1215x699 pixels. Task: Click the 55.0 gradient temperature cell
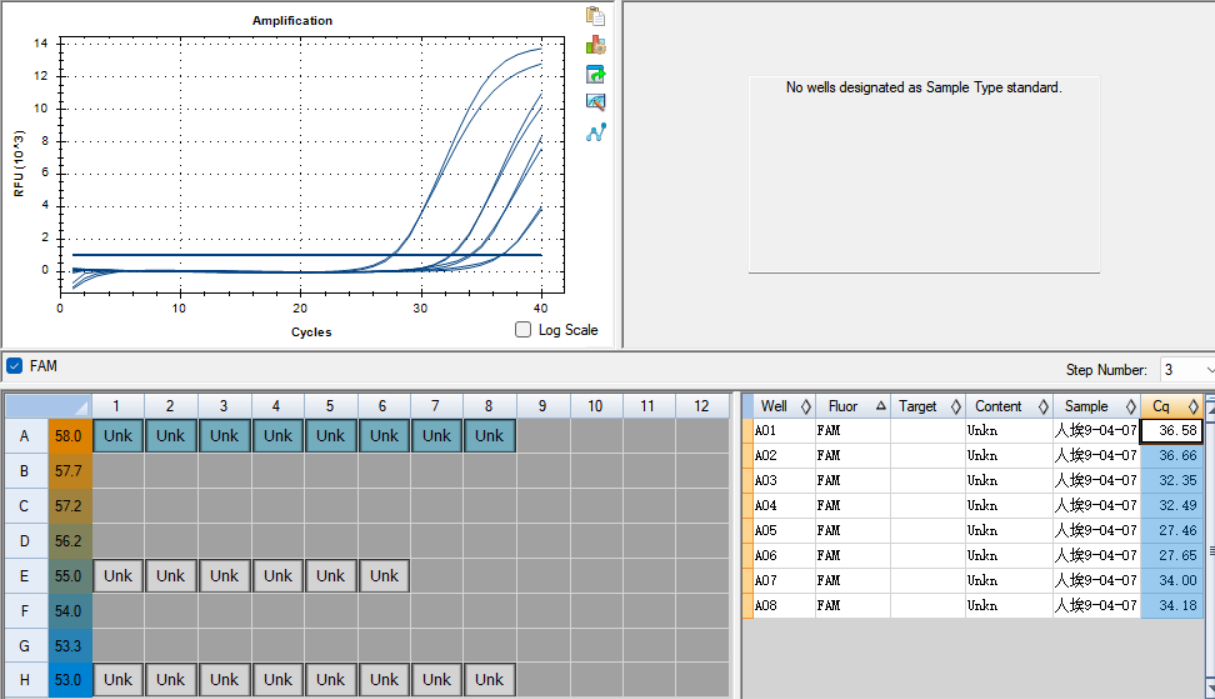(69, 576)
